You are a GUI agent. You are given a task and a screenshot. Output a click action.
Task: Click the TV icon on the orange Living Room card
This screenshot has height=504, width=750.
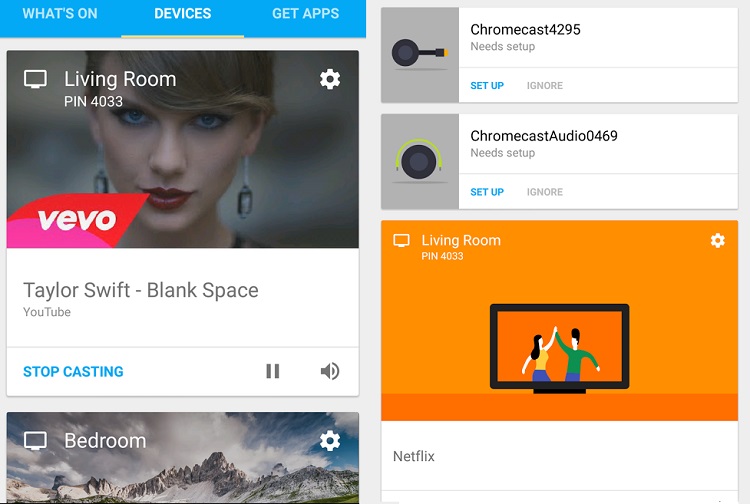(401, 240)
